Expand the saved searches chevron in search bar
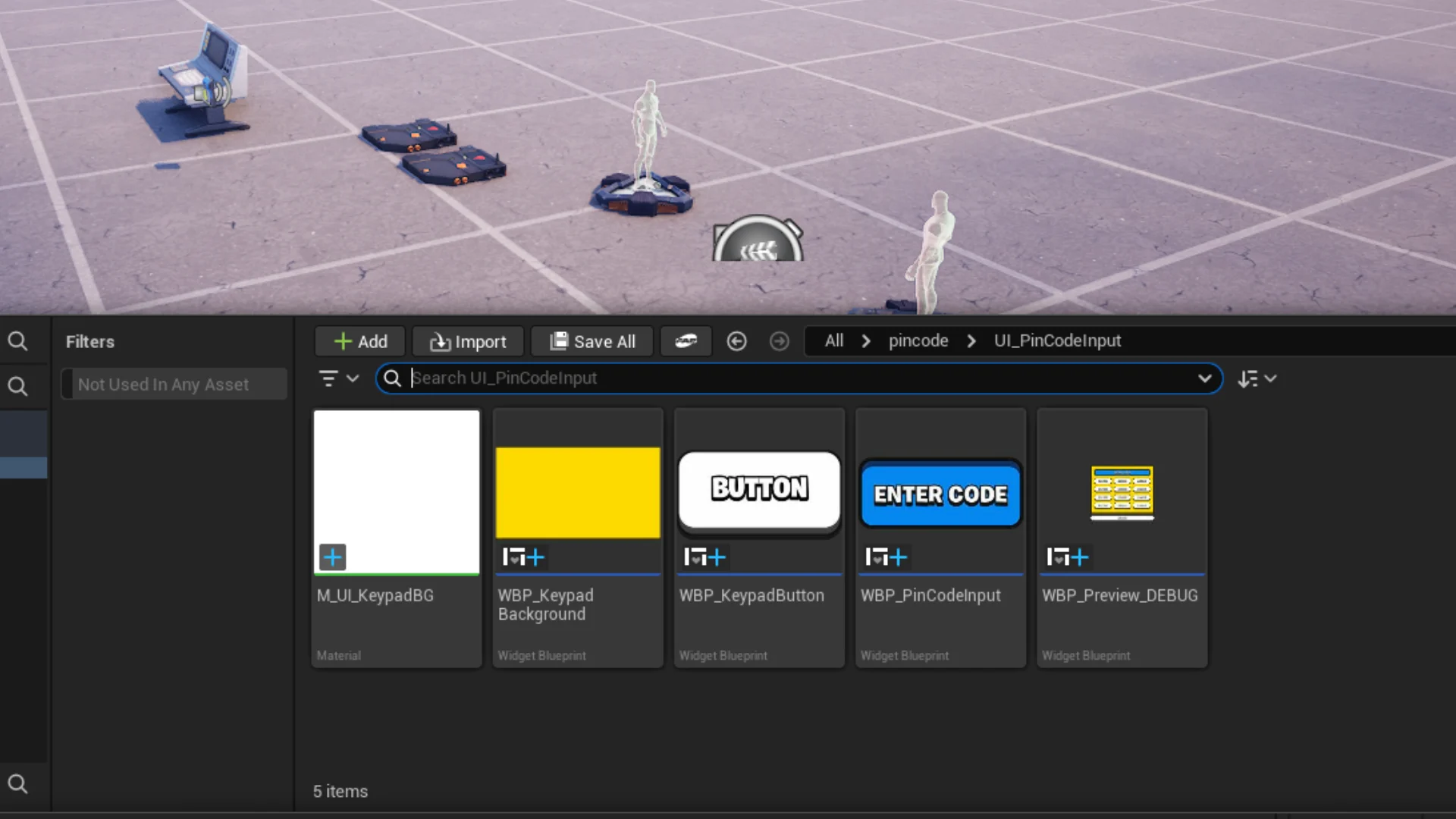The image size is (1456, 819). (x=1204, y=378)
